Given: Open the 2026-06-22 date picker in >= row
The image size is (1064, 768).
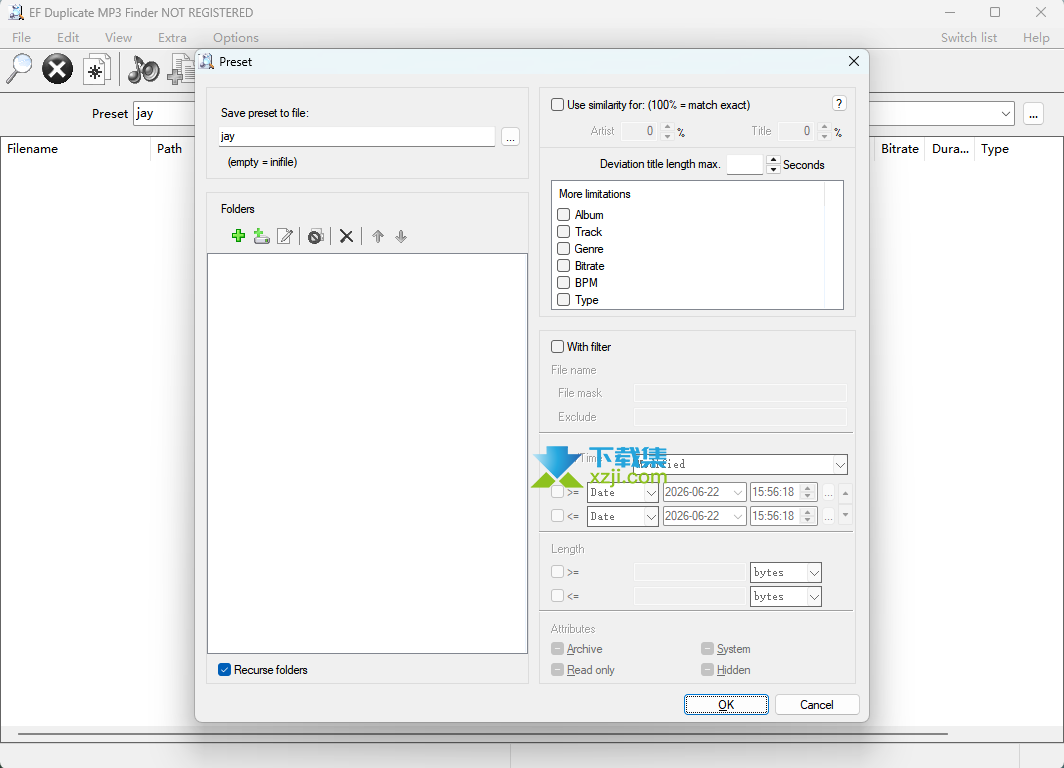Looking at the screenshot, I should click(738, 493).
